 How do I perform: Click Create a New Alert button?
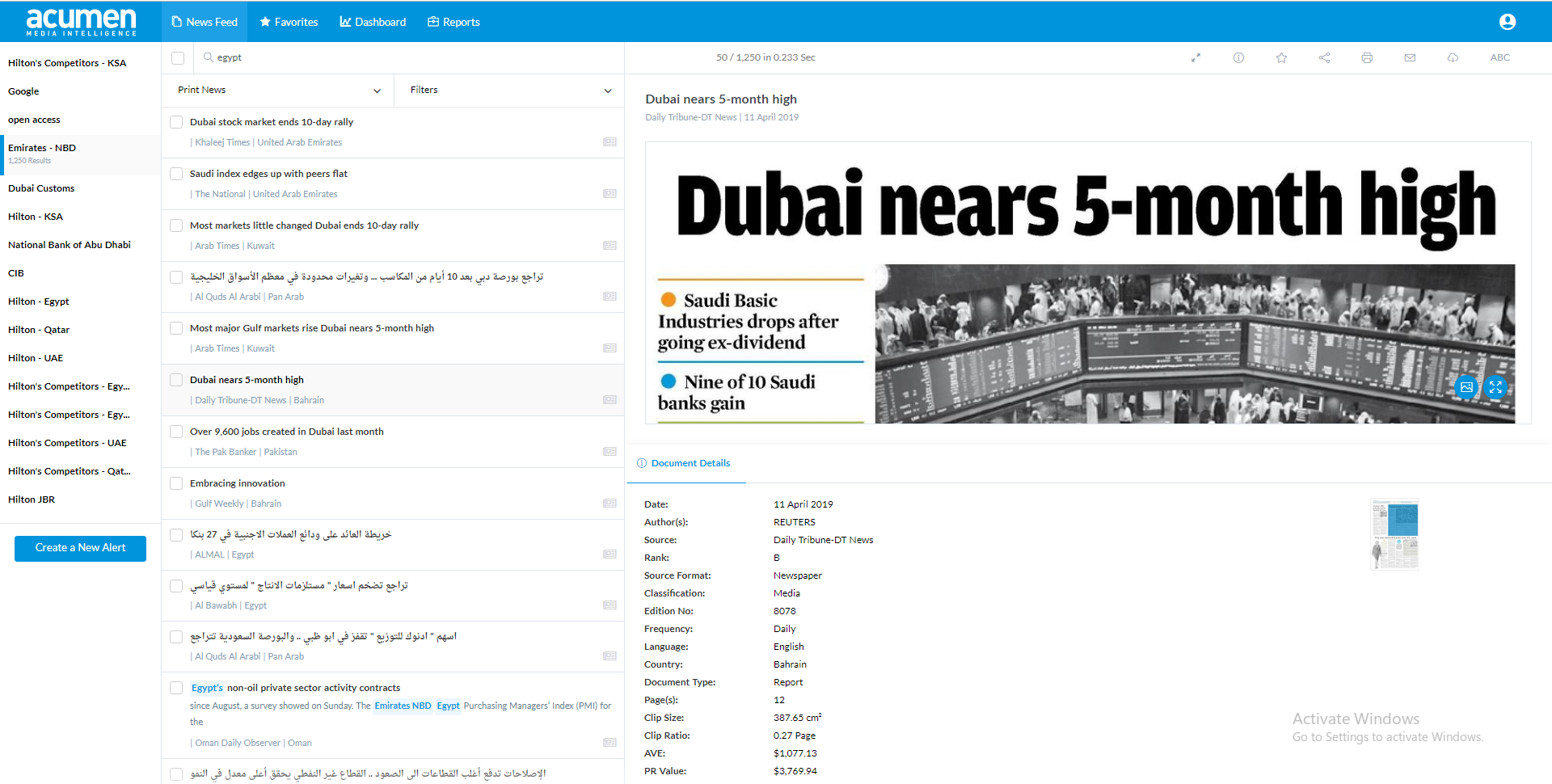[80, 548]
